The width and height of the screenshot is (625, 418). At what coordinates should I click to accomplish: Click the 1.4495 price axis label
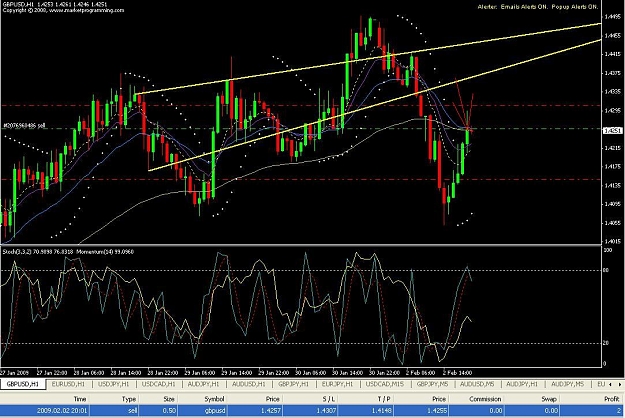click(613, 17)
